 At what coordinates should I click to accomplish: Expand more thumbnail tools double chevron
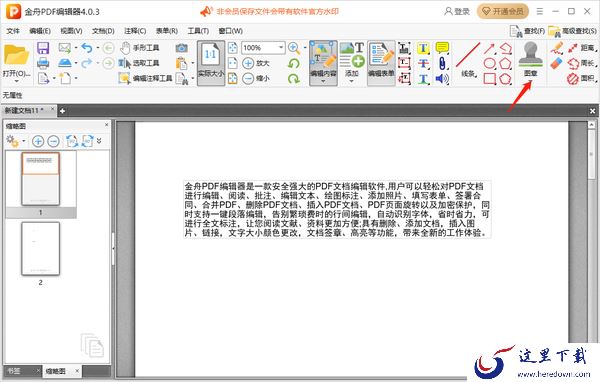tap(99, 141)
